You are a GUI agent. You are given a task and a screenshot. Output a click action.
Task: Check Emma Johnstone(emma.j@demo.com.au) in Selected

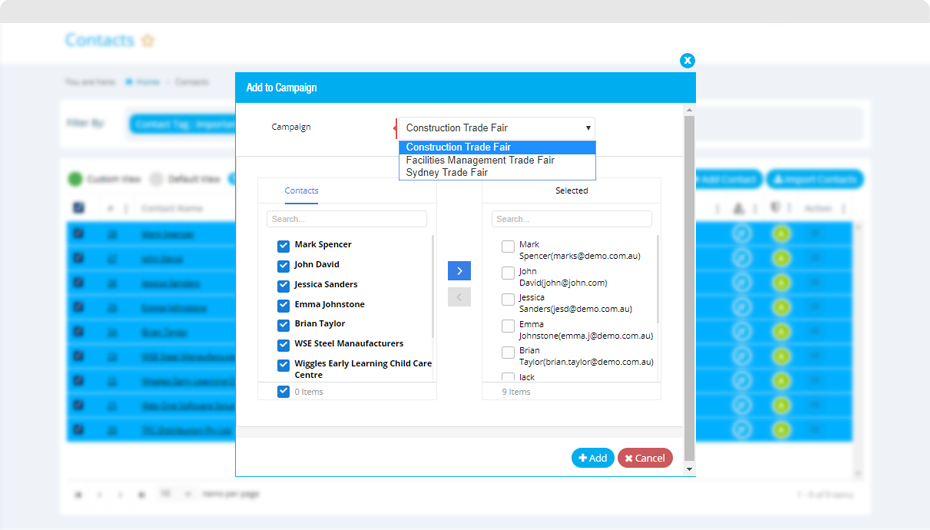508,325
